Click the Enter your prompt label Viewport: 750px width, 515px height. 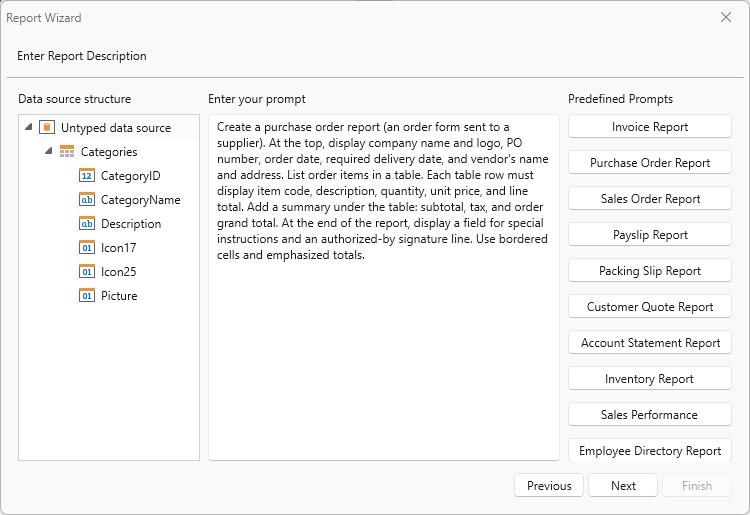tap(257, 99)
